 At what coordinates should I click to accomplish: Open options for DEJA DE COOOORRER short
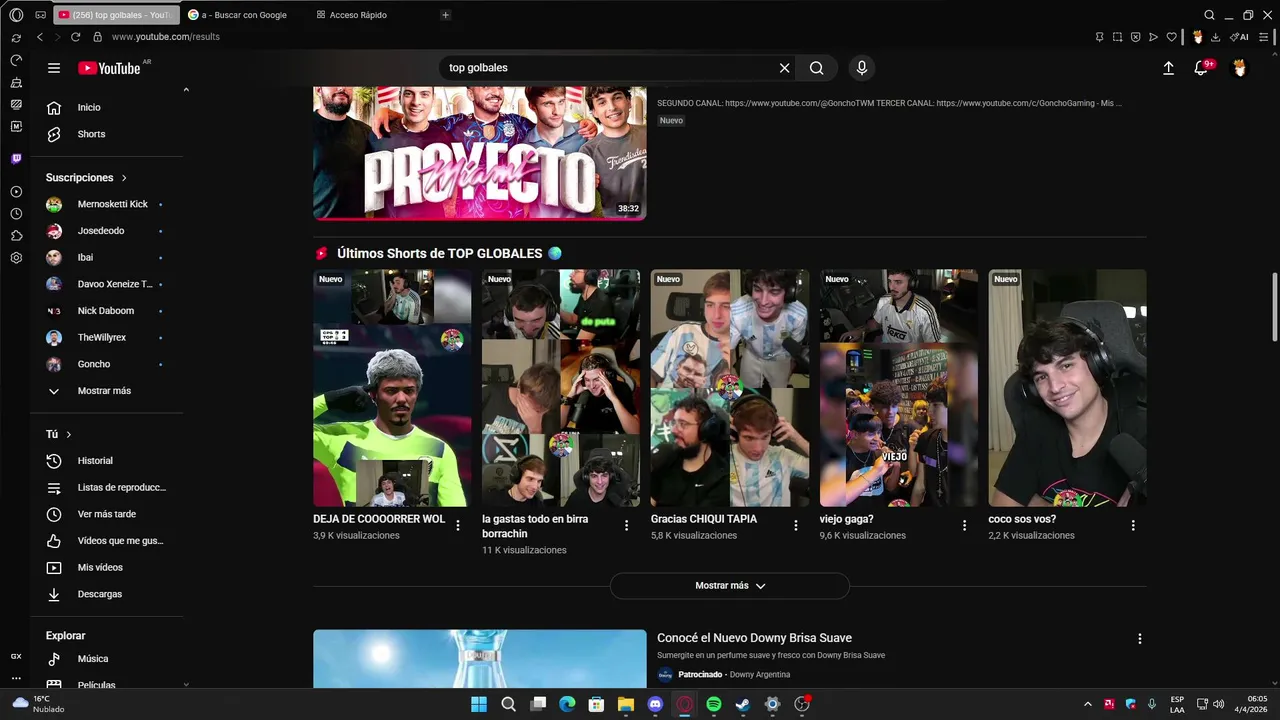click(458, 525)
